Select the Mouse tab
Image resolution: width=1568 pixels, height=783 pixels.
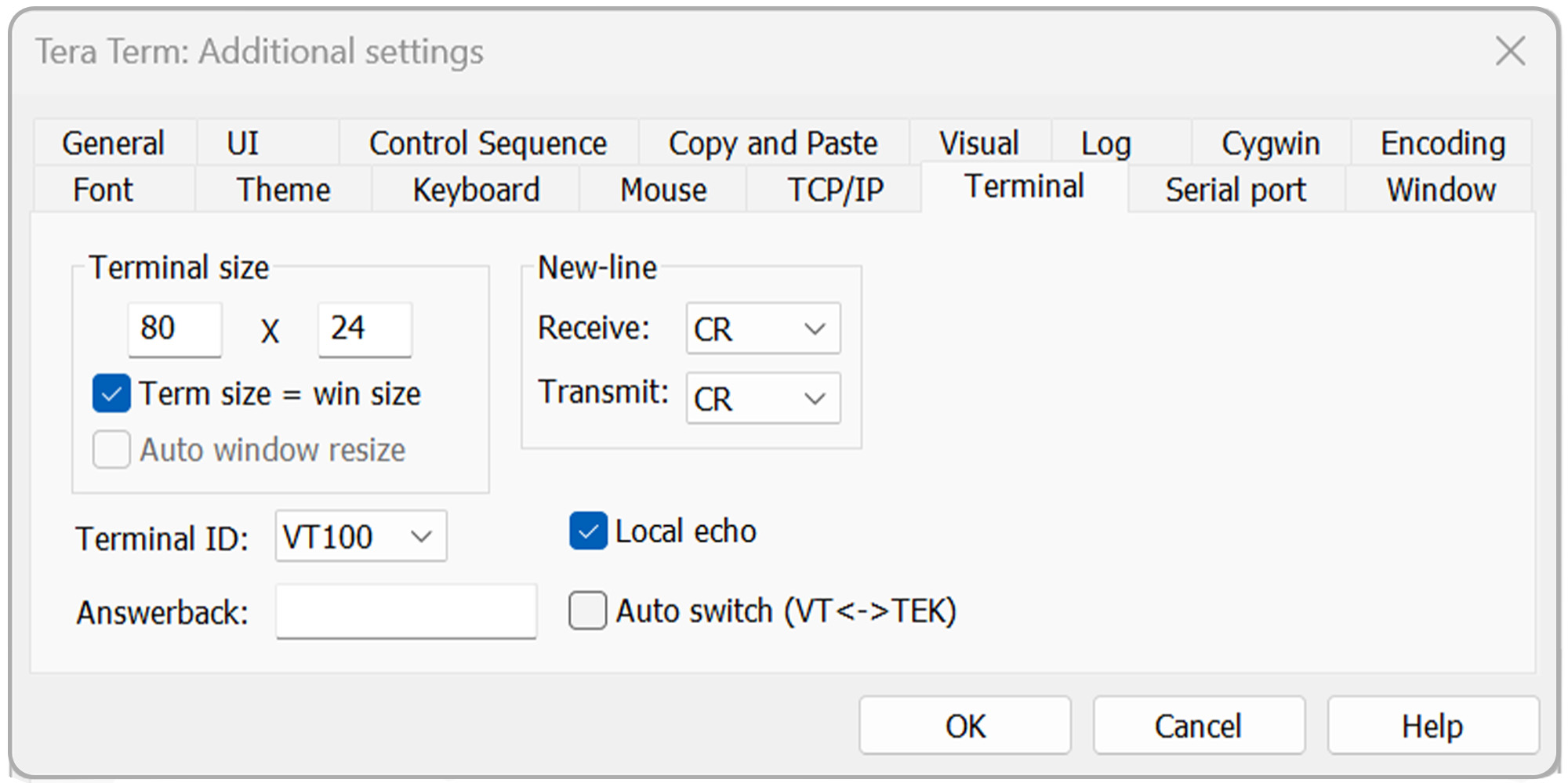[662, 189]
